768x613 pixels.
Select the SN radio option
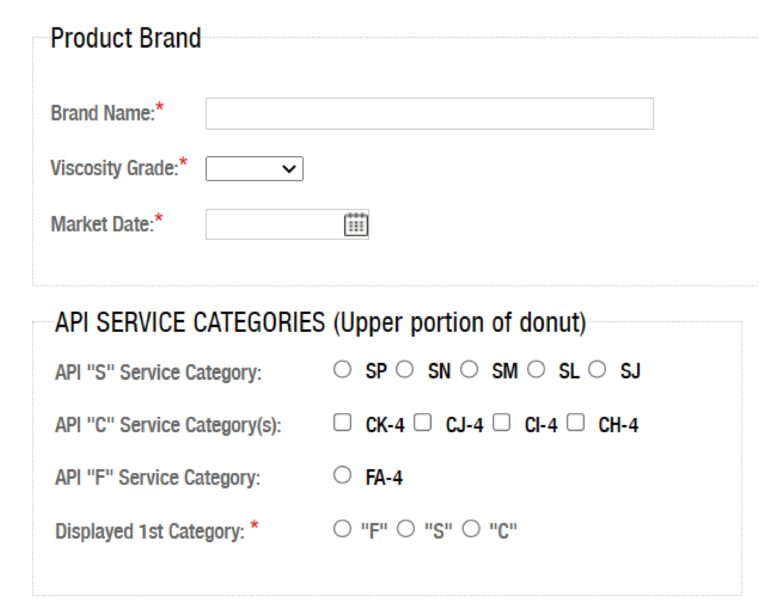(405, 369)
